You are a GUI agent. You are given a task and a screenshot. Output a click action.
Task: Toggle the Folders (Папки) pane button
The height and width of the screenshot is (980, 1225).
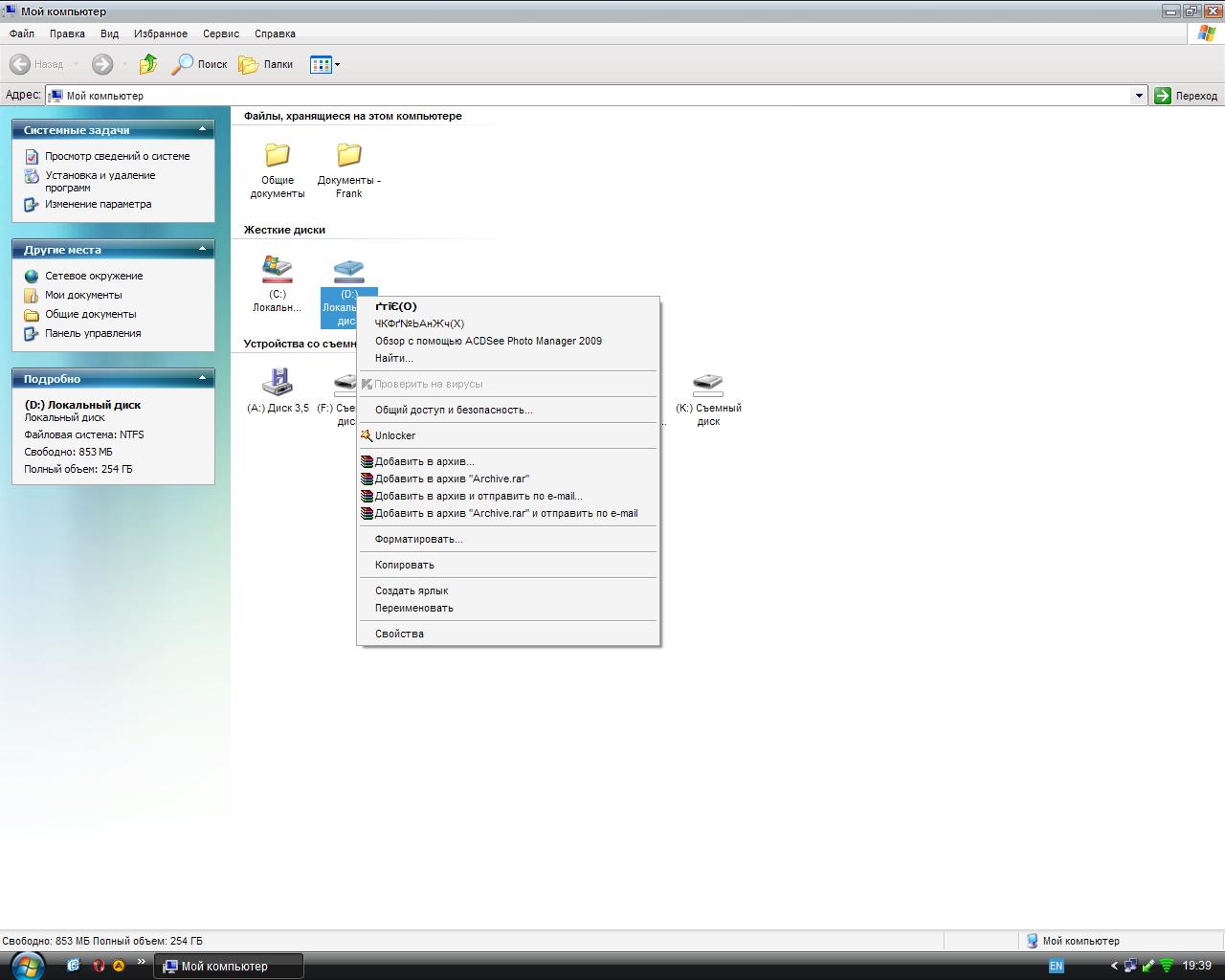click(x=266, y=64)
